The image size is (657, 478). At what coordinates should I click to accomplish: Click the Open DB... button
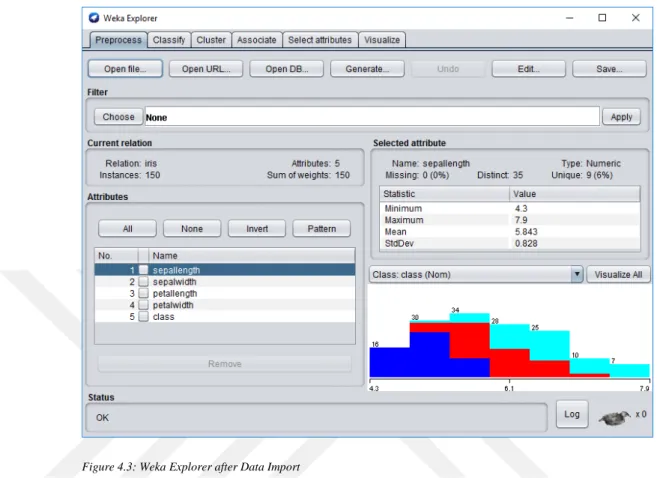(x=287, y=69)
